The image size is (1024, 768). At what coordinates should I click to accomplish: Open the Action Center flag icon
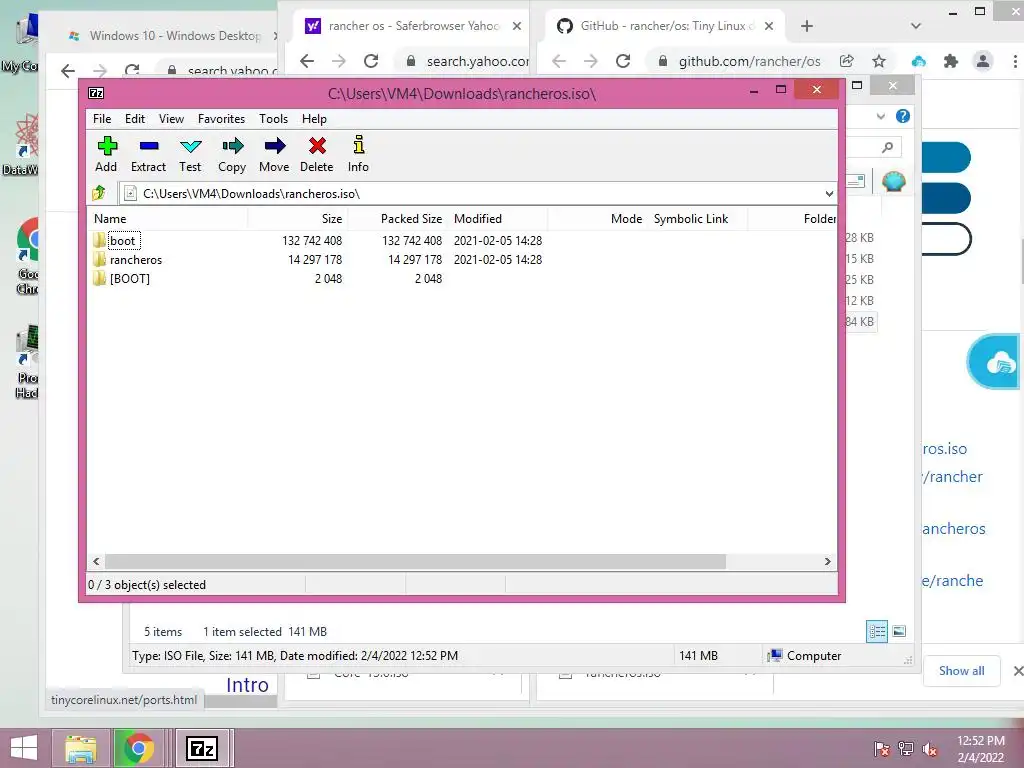point(882,749)
